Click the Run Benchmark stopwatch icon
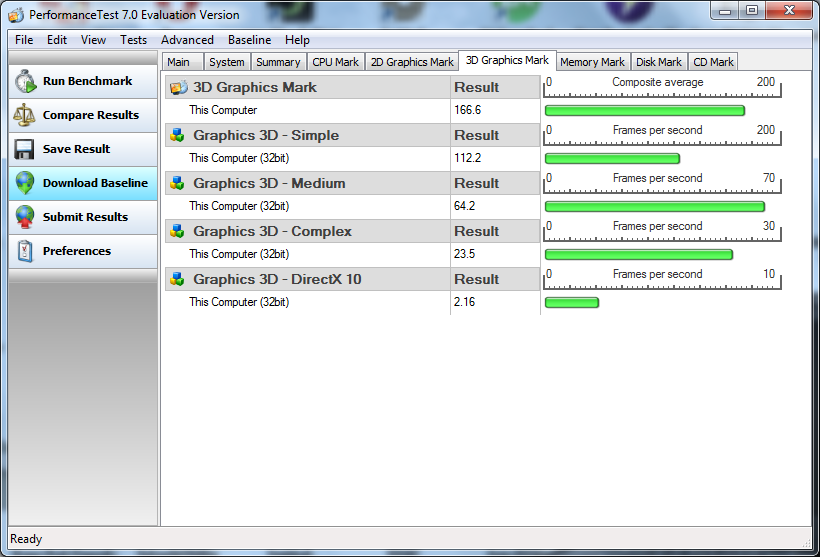The height and width of the screenshot is (557, 820). tap(25, 82)
